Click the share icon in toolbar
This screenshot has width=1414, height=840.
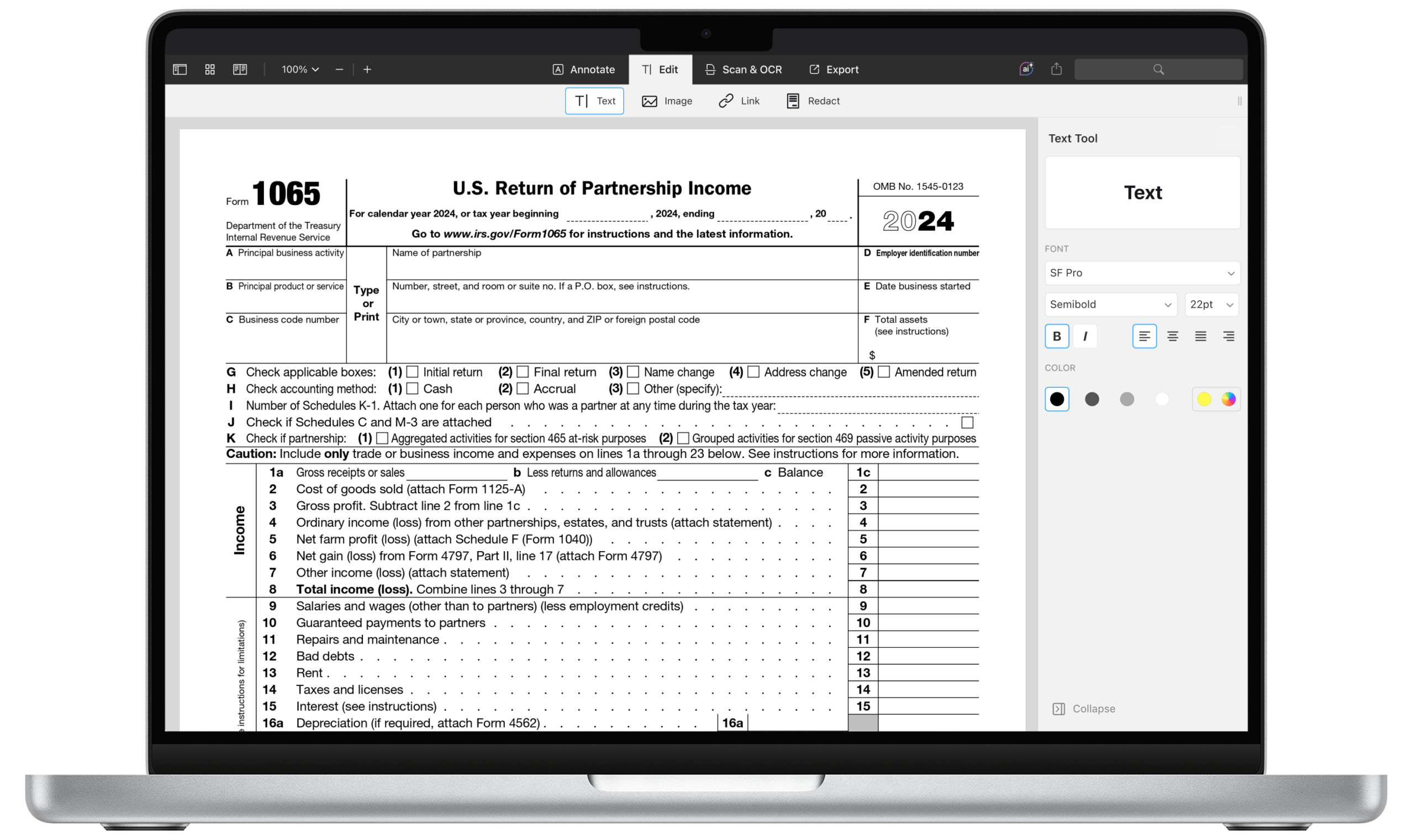(x=1056, y=69)
